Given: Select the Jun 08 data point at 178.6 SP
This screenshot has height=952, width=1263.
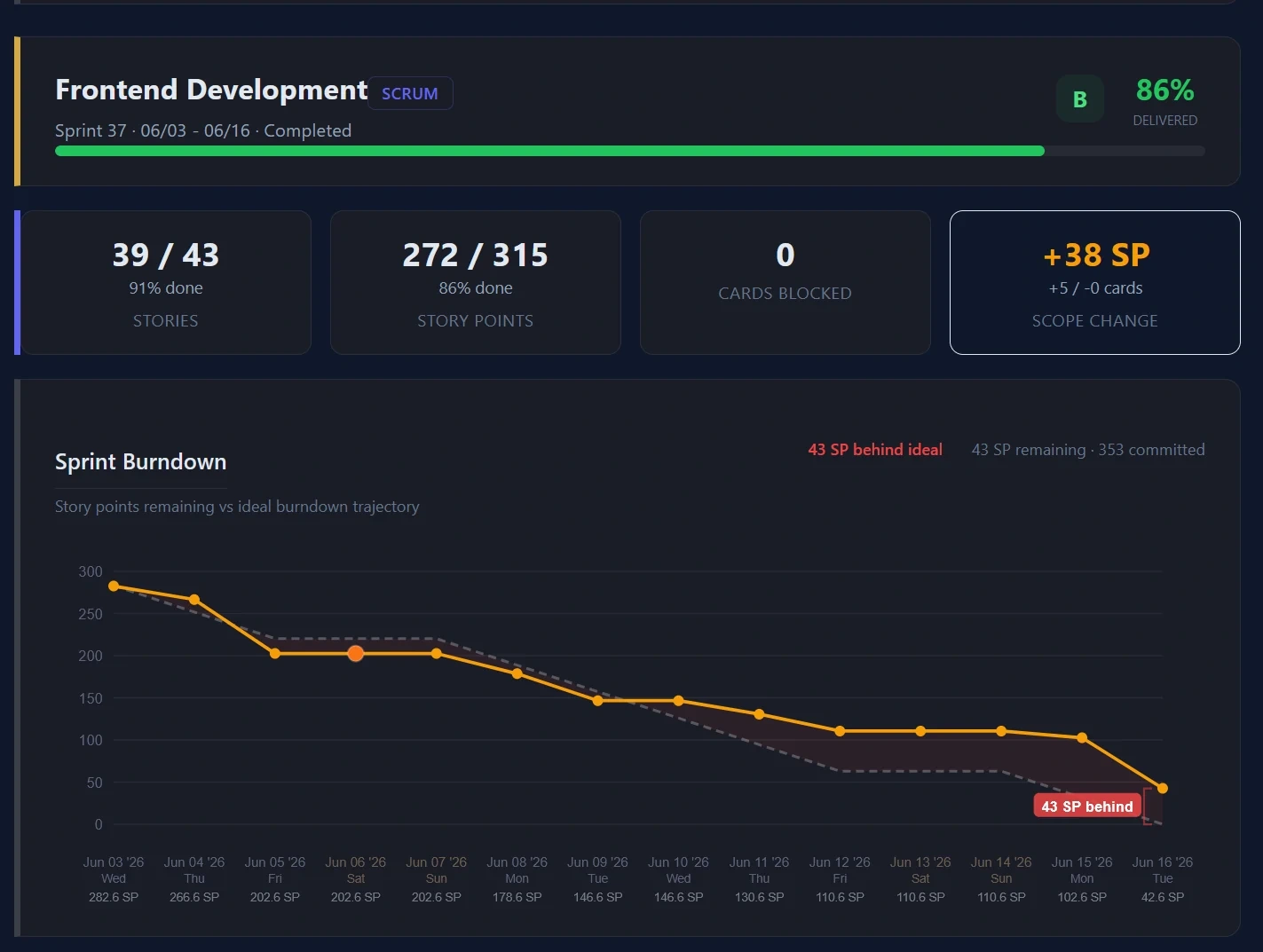Looking at the screenshot, I should [x=517, y=673].
